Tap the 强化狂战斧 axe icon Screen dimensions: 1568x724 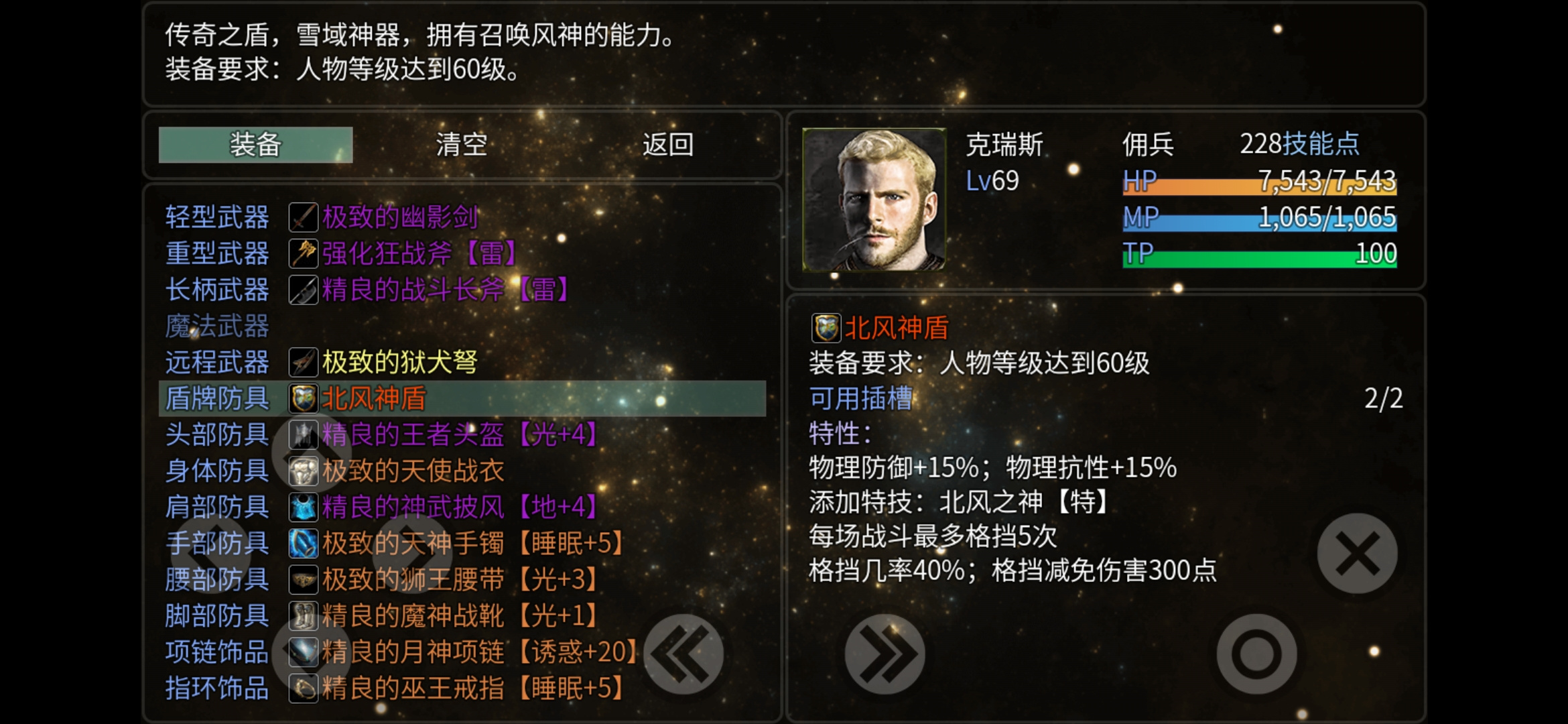click(303, 253)
